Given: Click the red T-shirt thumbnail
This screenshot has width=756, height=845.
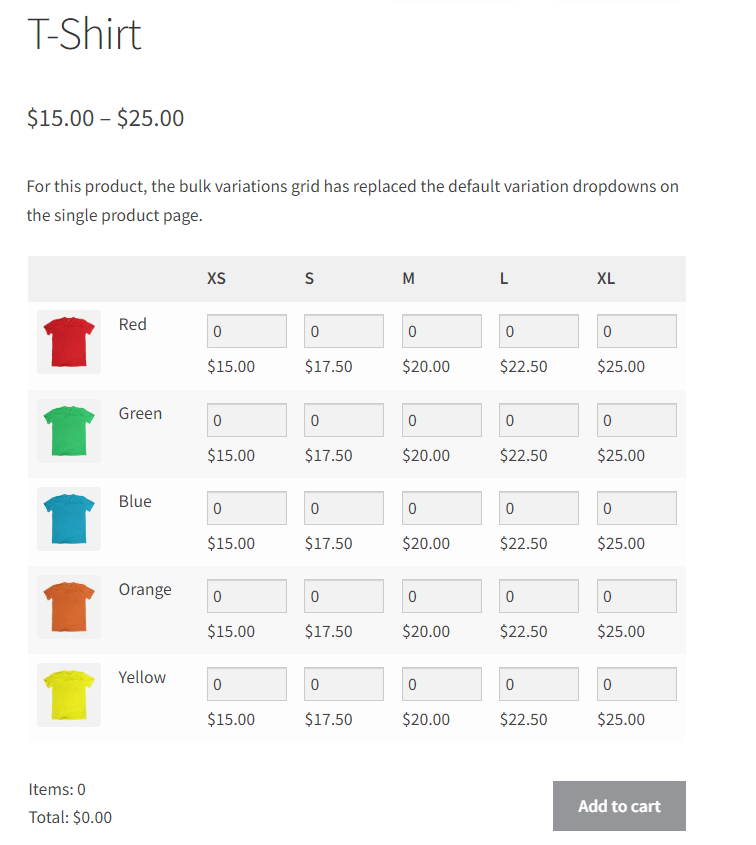Looking at the screenshot, I should 68,341.
